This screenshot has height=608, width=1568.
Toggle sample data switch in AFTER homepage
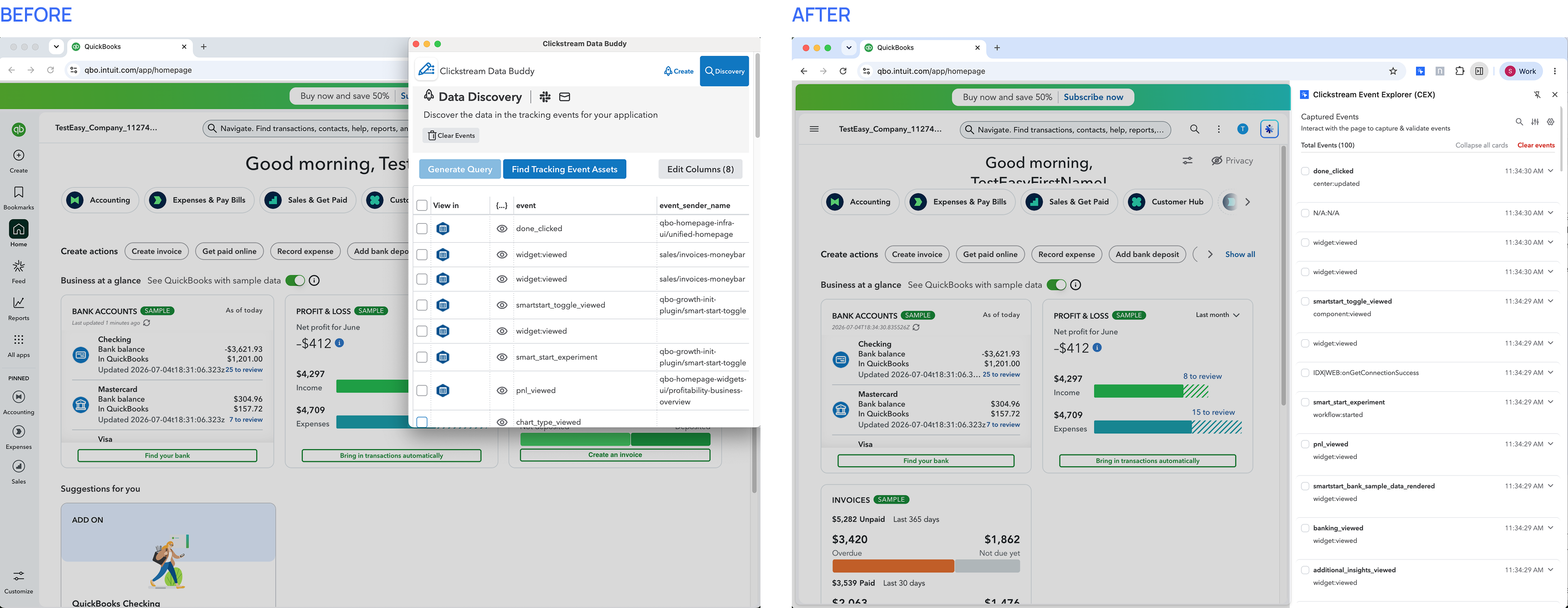tap(1057, 284)
